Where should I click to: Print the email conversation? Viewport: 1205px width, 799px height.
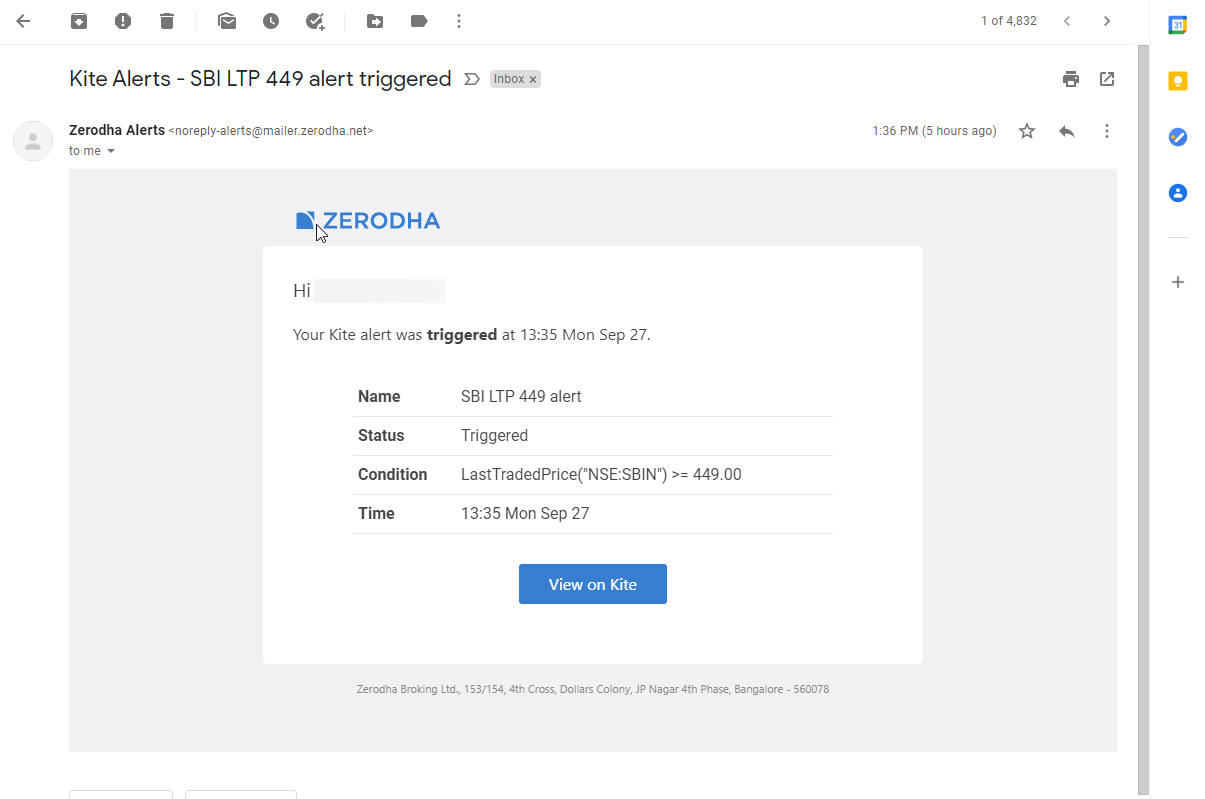1071,79
